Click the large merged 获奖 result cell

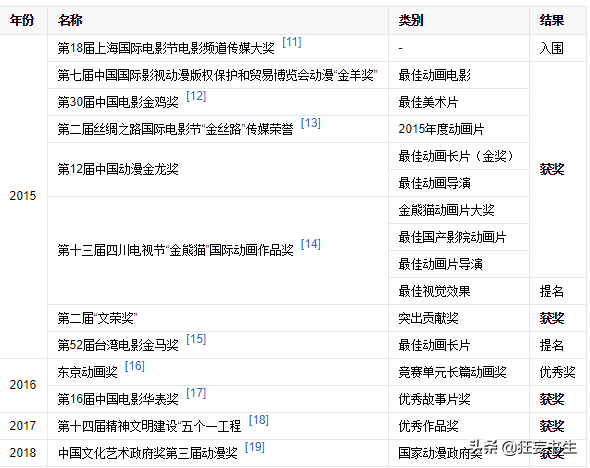point(558,170)
